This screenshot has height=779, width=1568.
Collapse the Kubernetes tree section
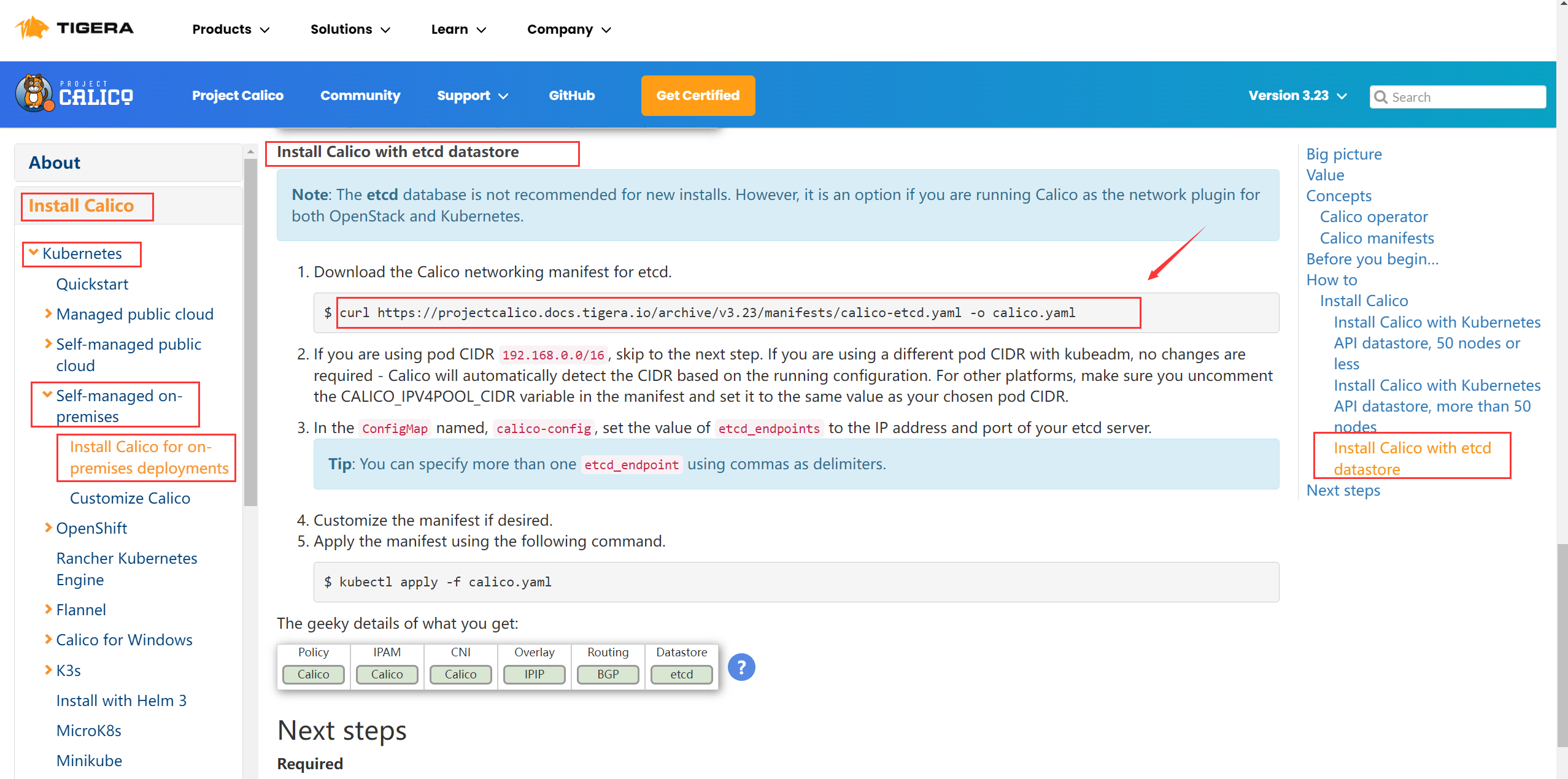click(x=34, y=253)
